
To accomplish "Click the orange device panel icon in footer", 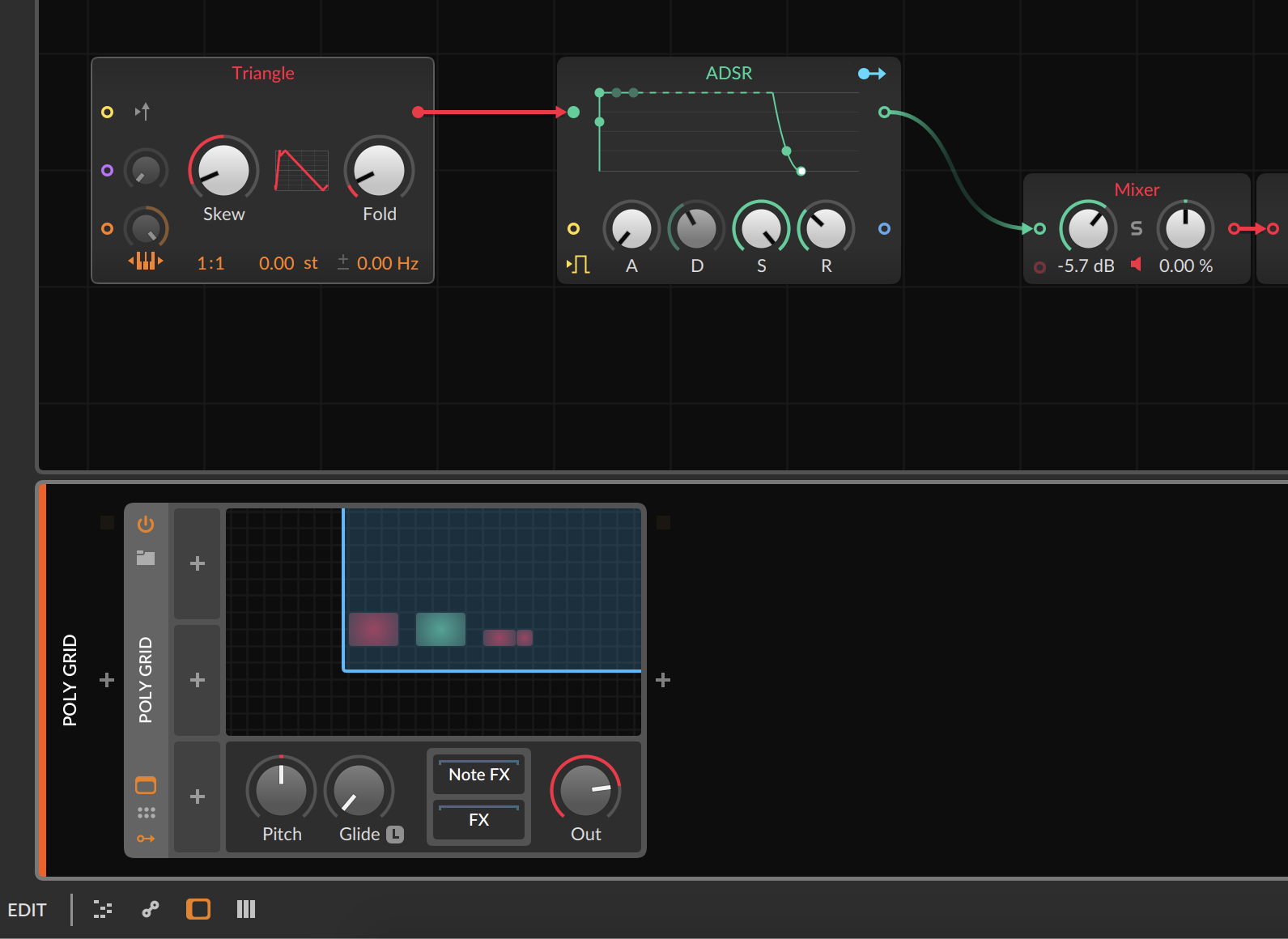I will (198, 909).
